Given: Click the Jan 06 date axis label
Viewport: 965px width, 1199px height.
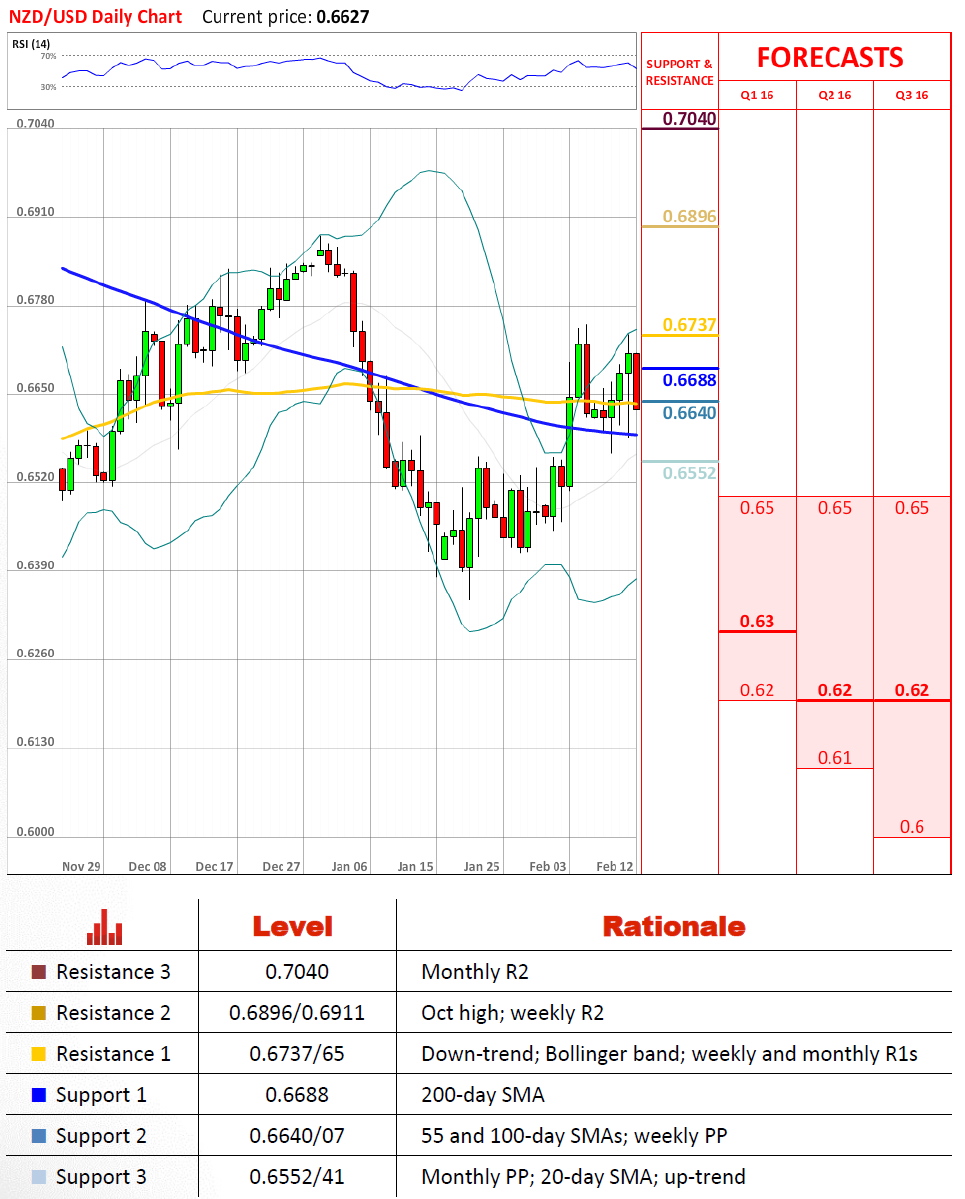Looking at the screenshot, I should tap(349, 866).
